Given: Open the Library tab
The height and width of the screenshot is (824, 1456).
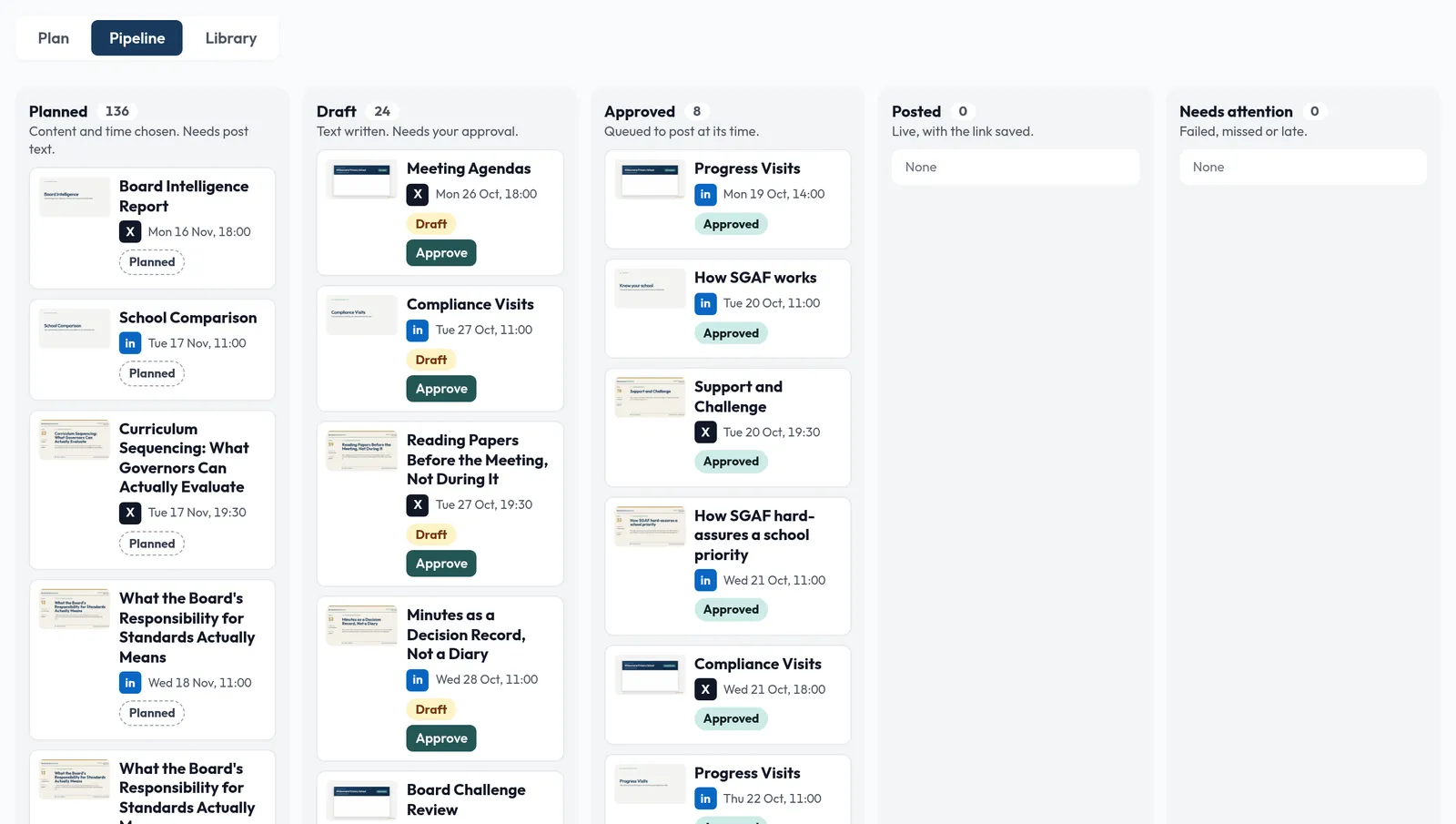Looking at the screenshot, I should (x=231, y=38).
